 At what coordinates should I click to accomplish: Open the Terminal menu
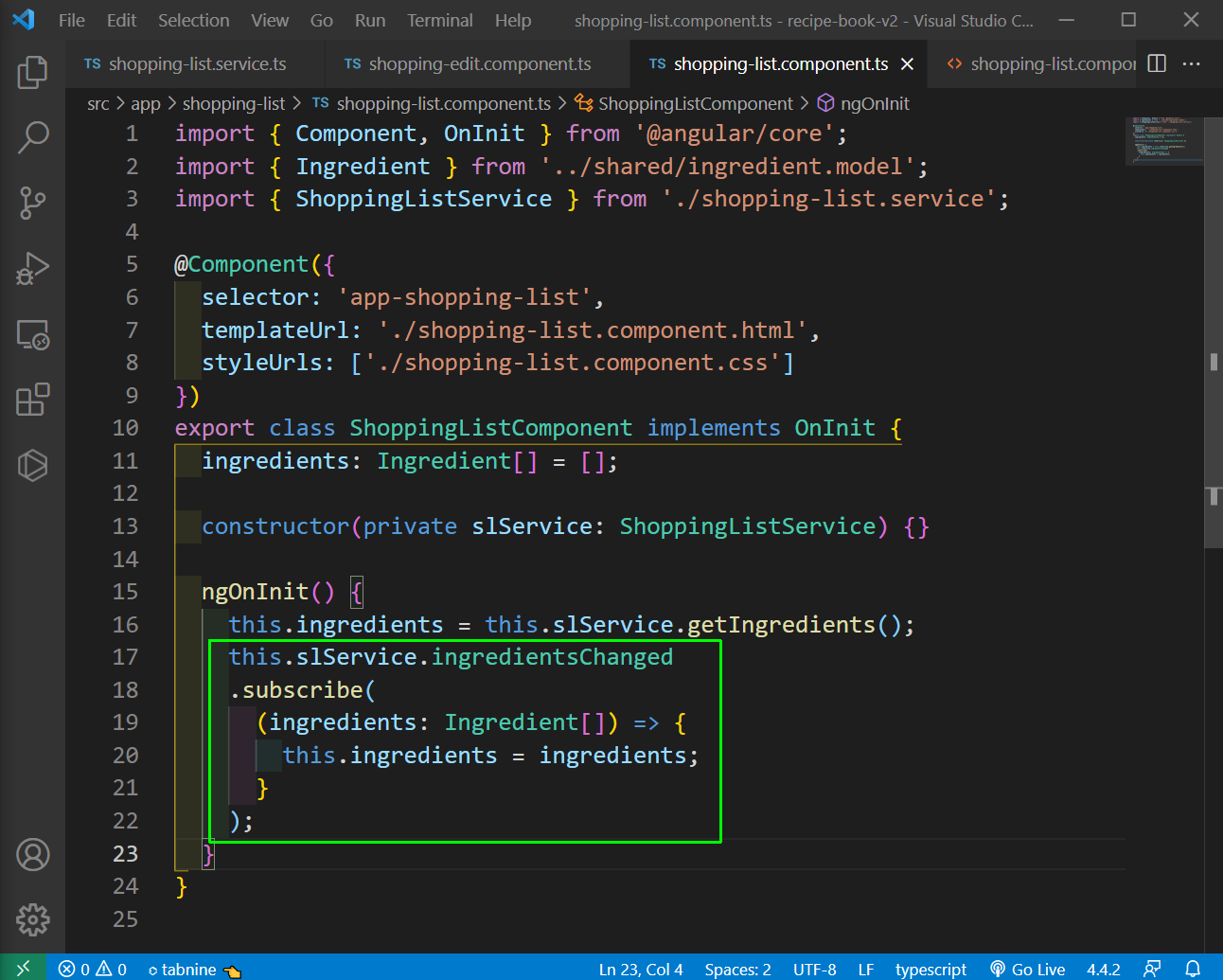[439, 20]
